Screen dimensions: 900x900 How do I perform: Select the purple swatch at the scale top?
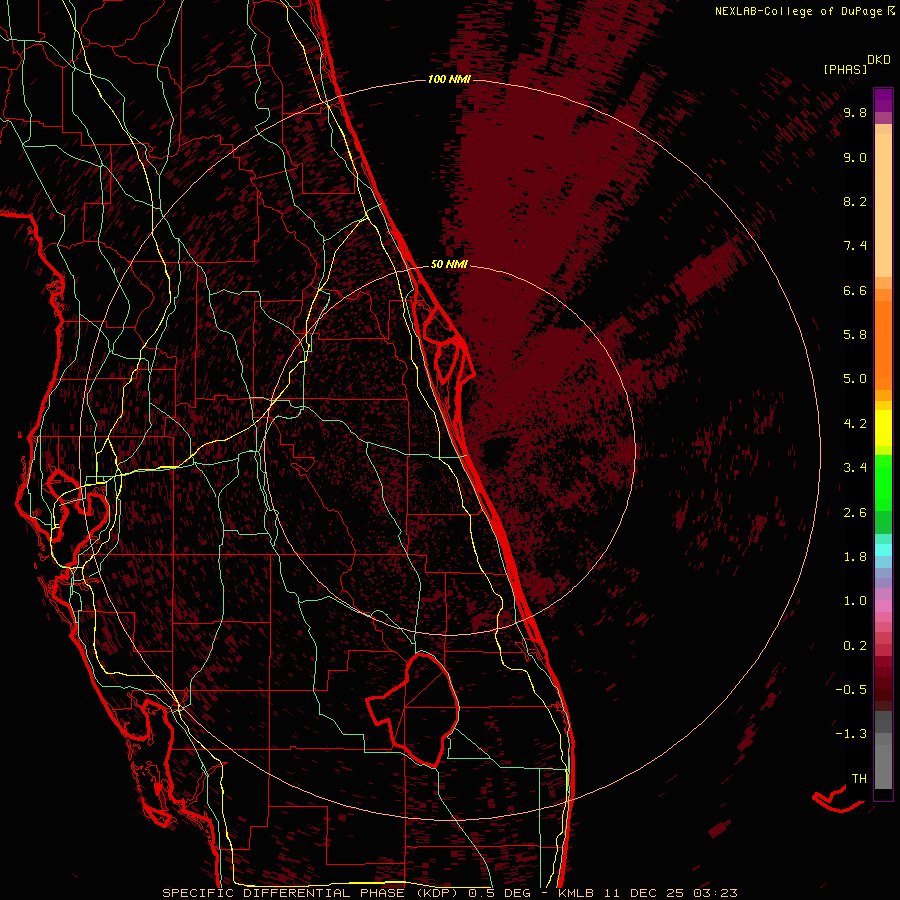(883, 100)
